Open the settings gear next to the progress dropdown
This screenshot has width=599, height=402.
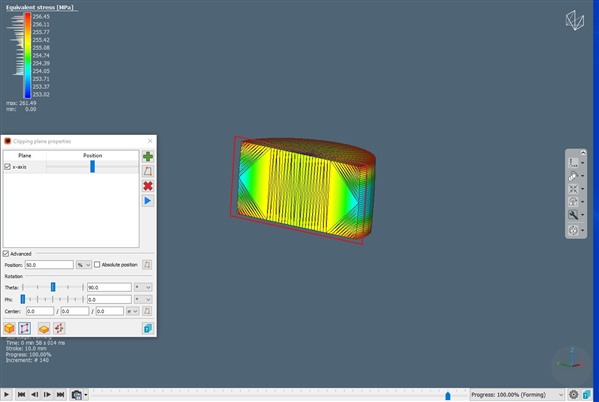(x=573, y=395)
